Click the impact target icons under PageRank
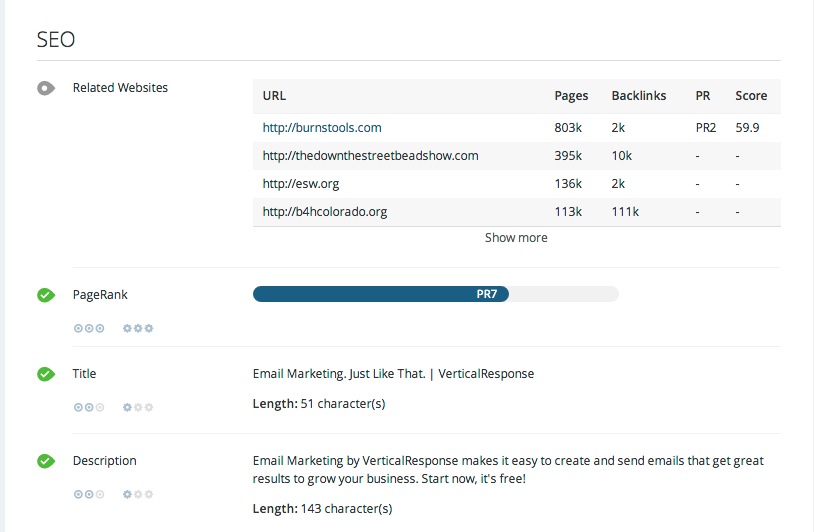814x532 pixels. [89, 328]
